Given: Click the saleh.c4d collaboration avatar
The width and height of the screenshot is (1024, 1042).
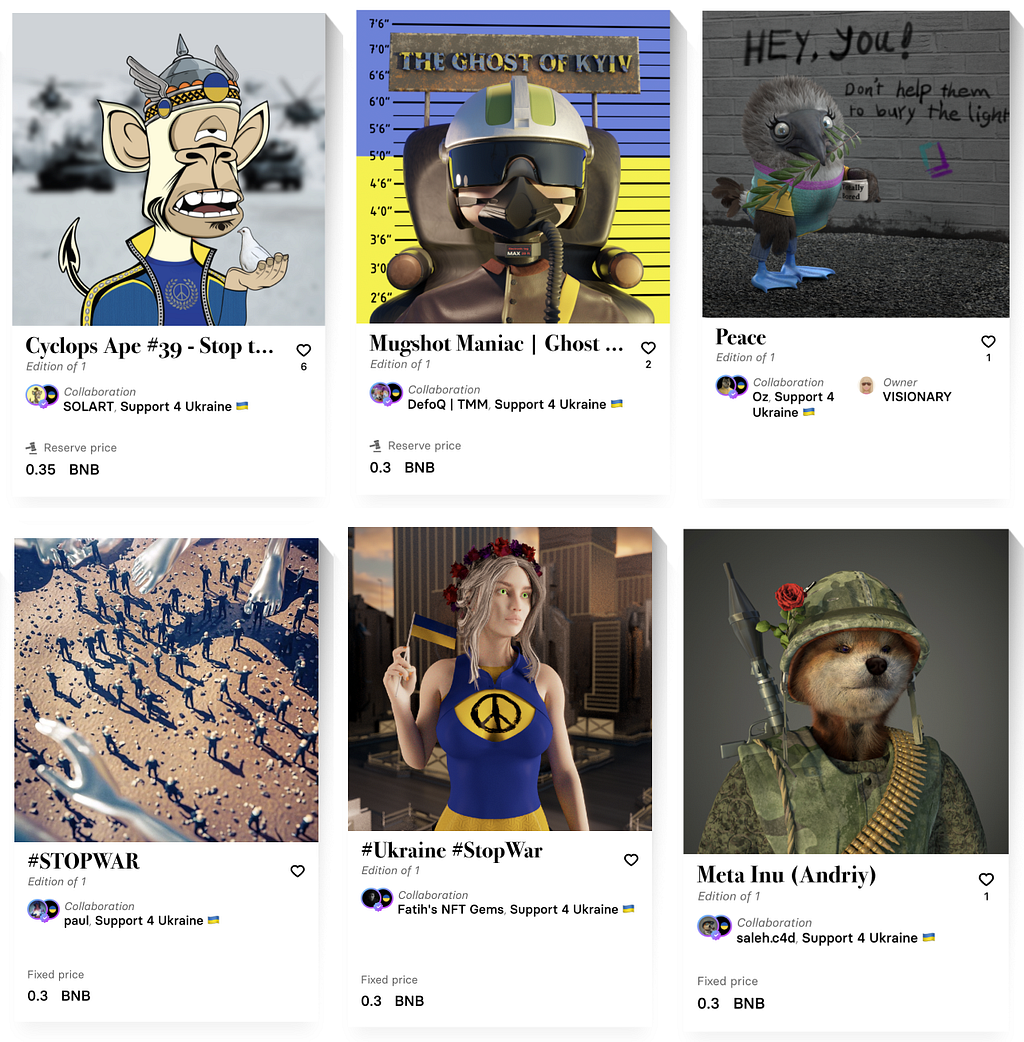Looking at the screenshot, I should 707,926.
